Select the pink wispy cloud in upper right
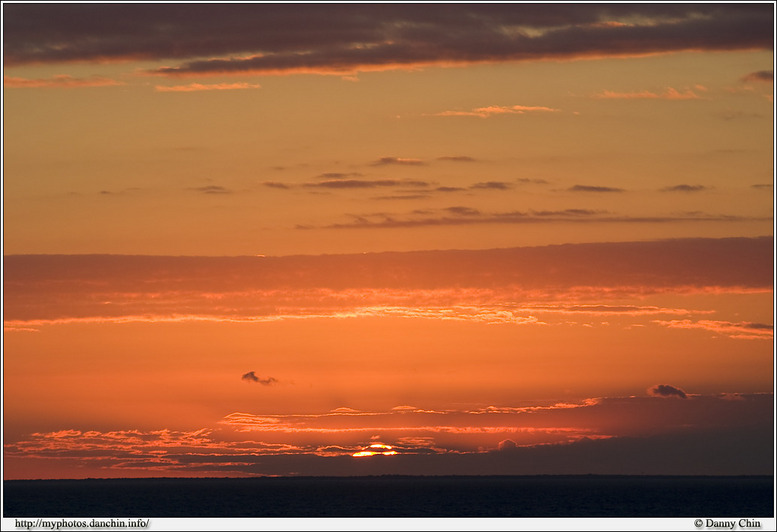Viewport: 777px width, 532px height. 650,94
